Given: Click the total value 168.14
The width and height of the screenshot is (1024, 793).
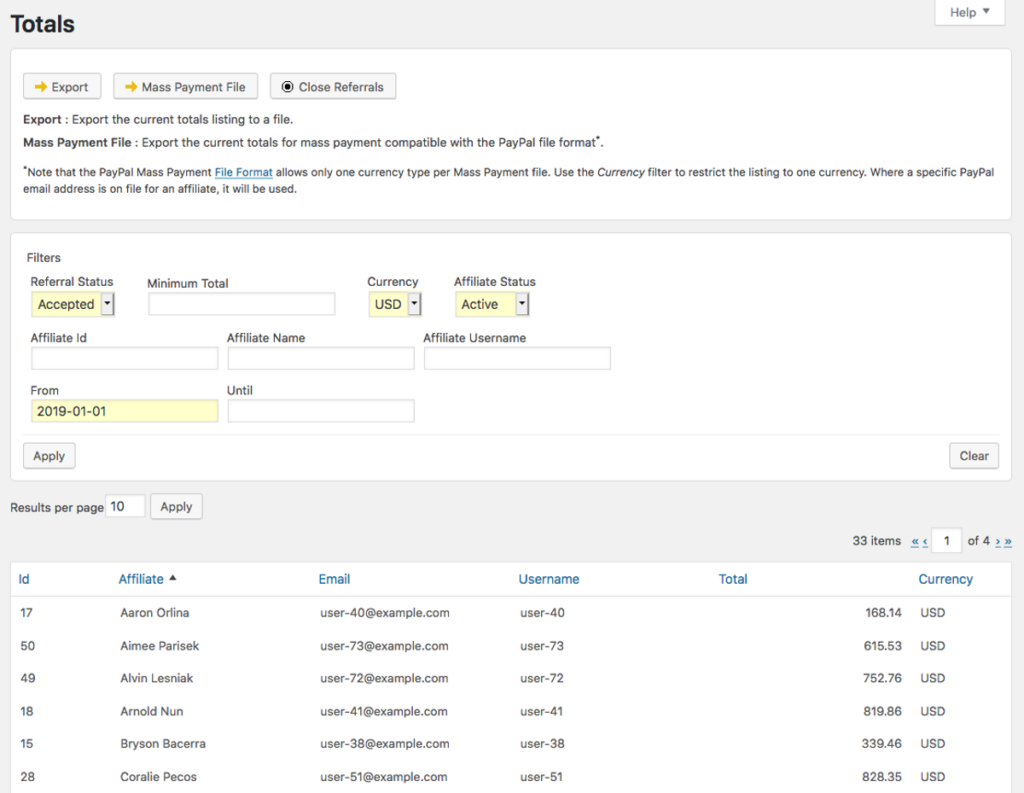Looking at the screenshot, I should pos(883,613).
